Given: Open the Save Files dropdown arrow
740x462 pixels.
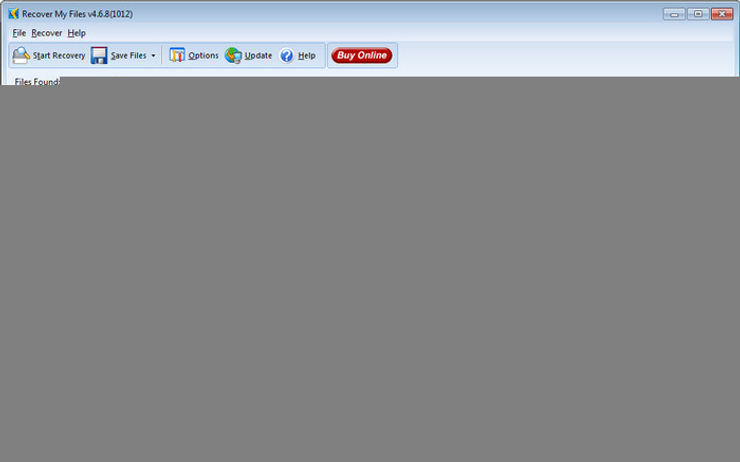Looking at the screenshot, I should pos(153,56).
